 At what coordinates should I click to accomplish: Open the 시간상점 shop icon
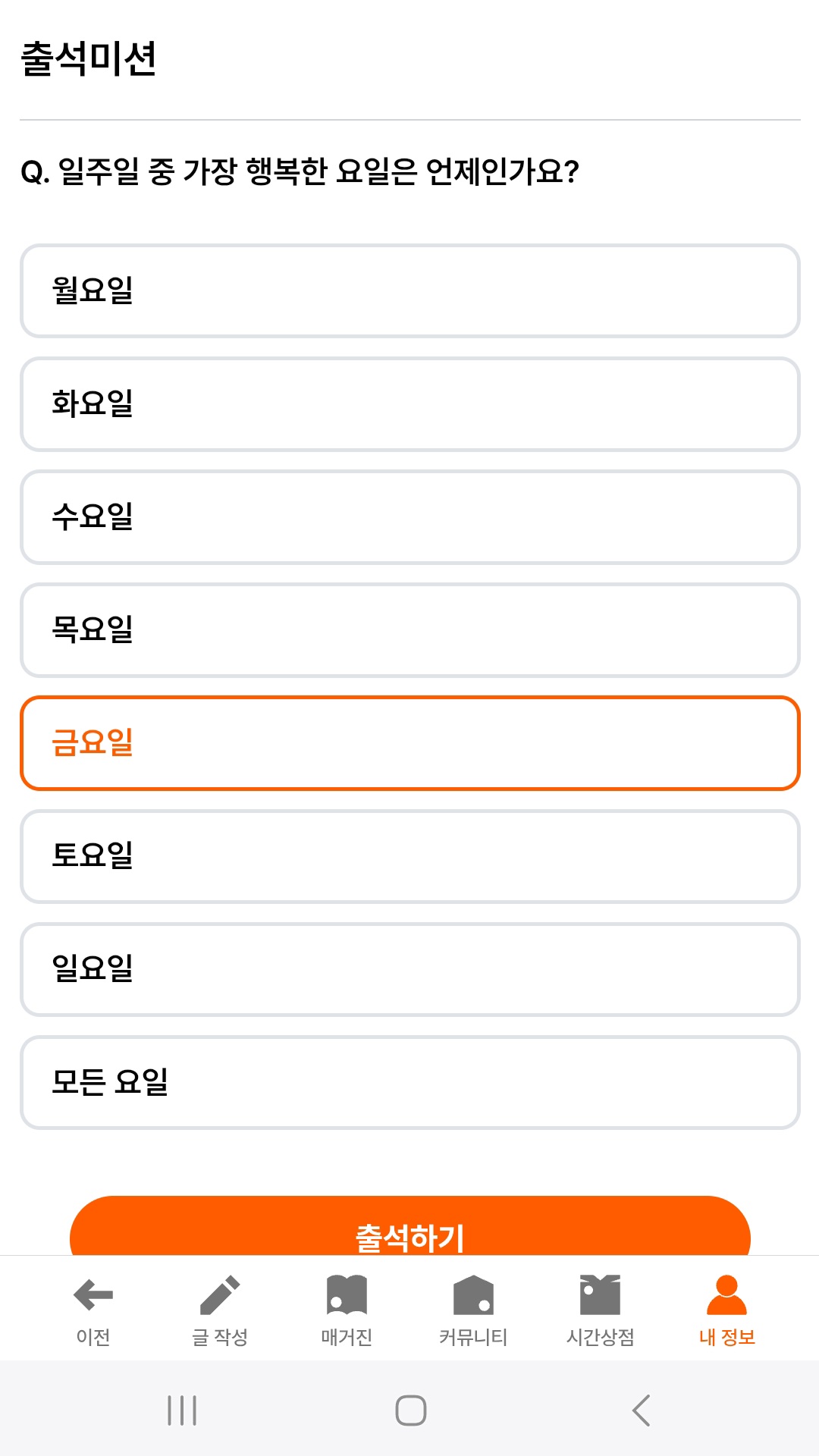600,1294
